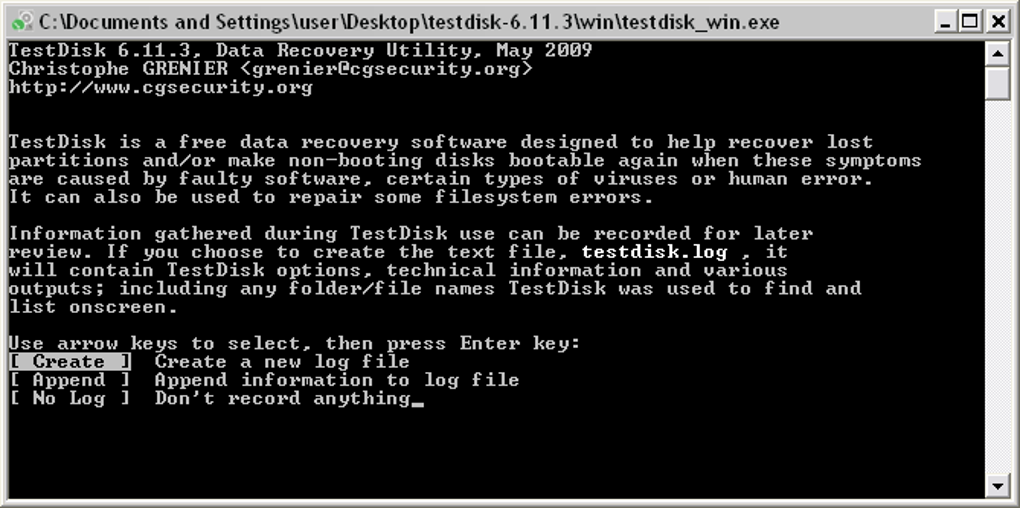Click the scrollbar down arrow
Viewport: 1020px width, 508px height.
[x=997, y=485]
